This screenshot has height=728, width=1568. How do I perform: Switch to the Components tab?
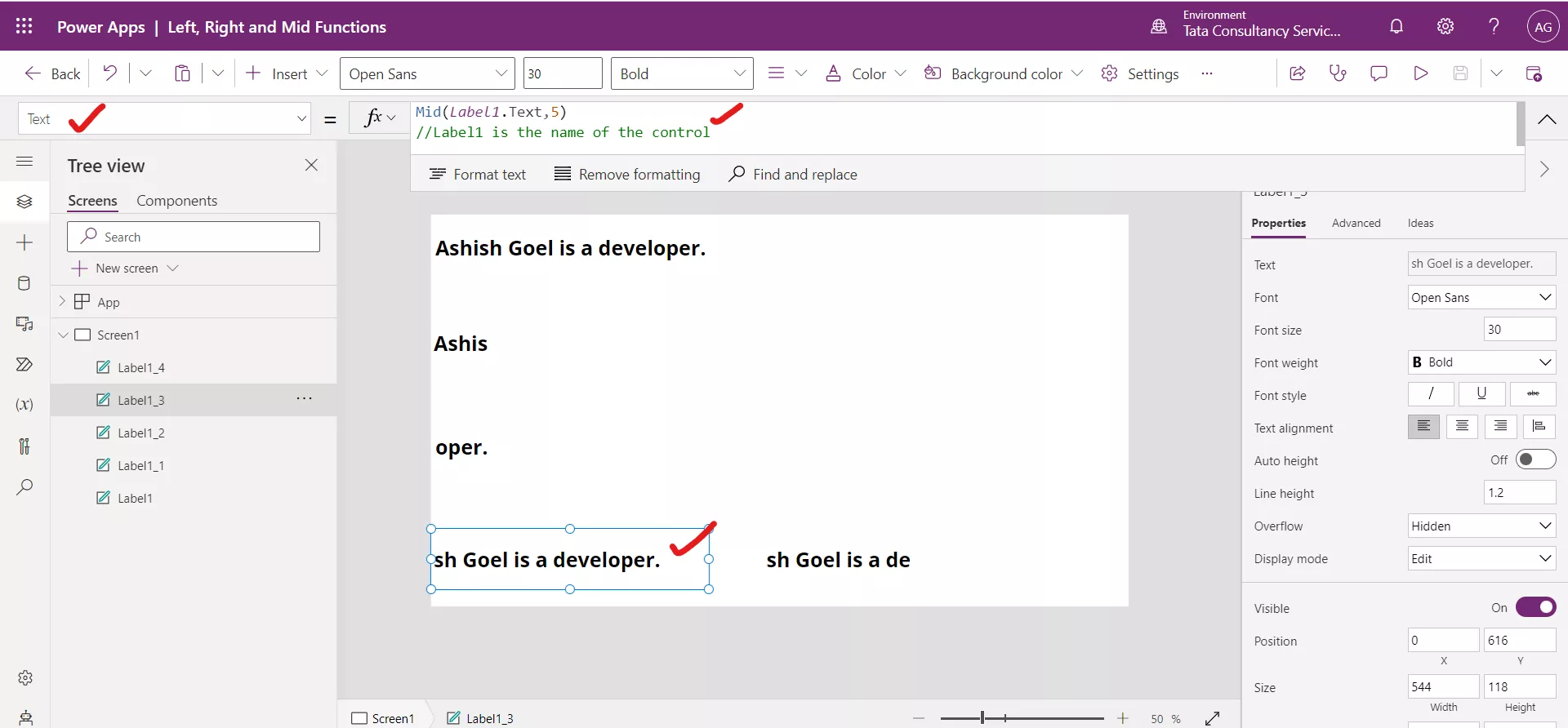176,201
